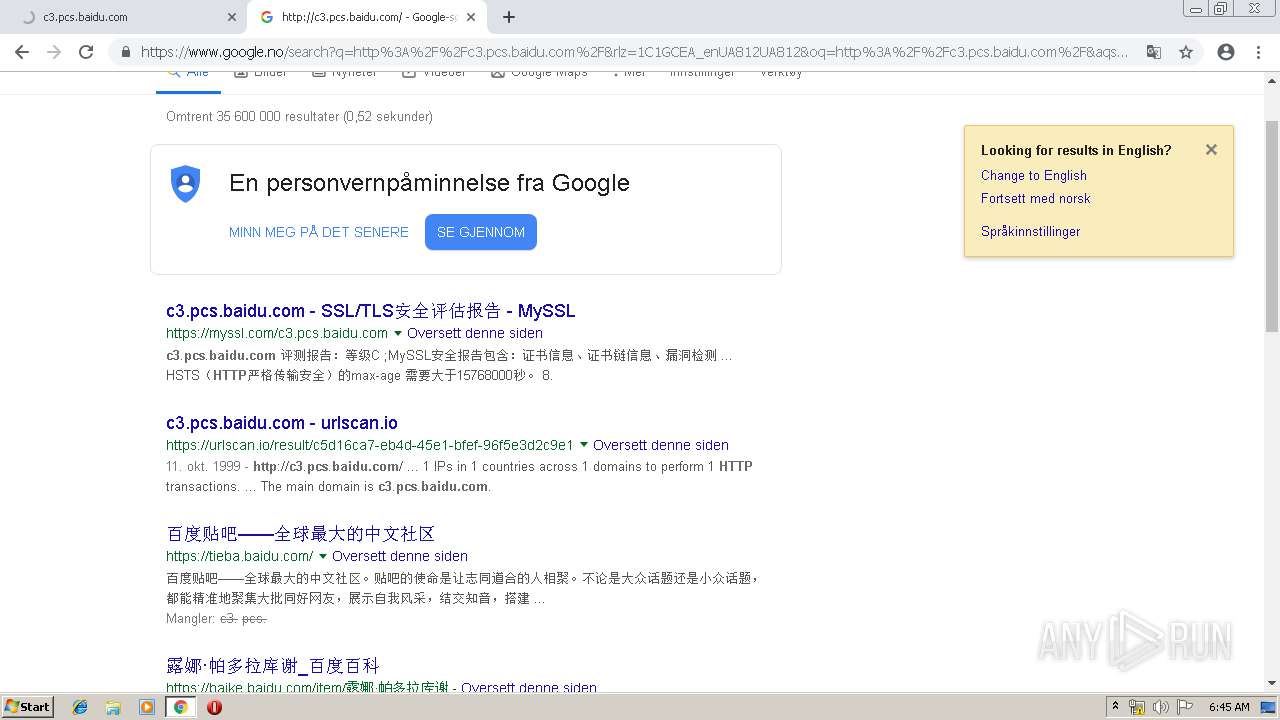Open the volume speaker tray icon
1280x720 pixels.
coord(1161,707)
